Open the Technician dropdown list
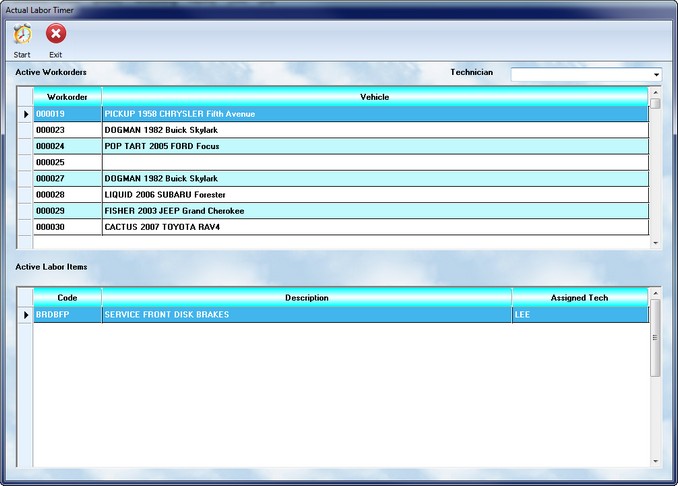Screen dimensions: 678x486 tap(656, 74)
